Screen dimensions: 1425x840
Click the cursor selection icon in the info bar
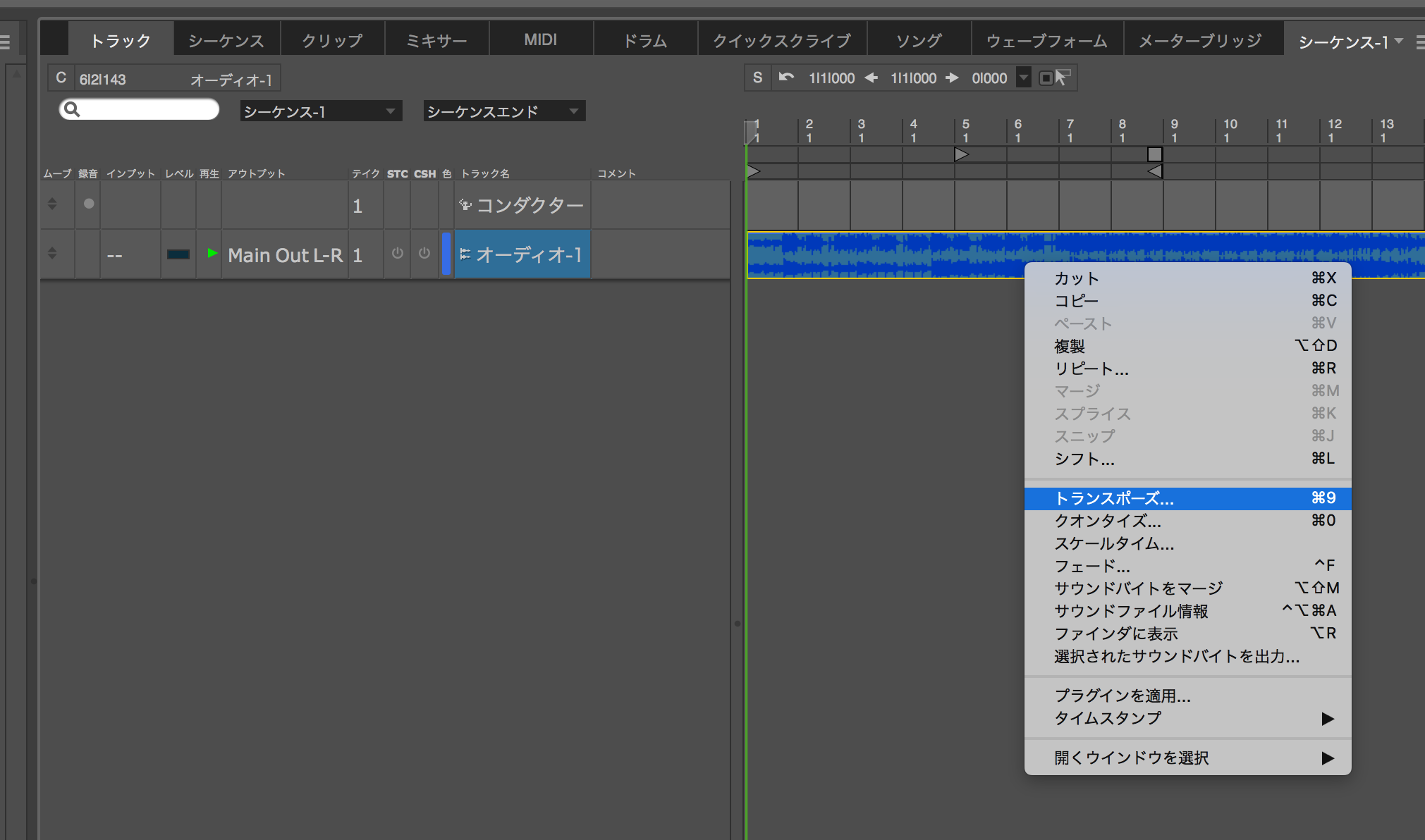(x=1063, y=78)
